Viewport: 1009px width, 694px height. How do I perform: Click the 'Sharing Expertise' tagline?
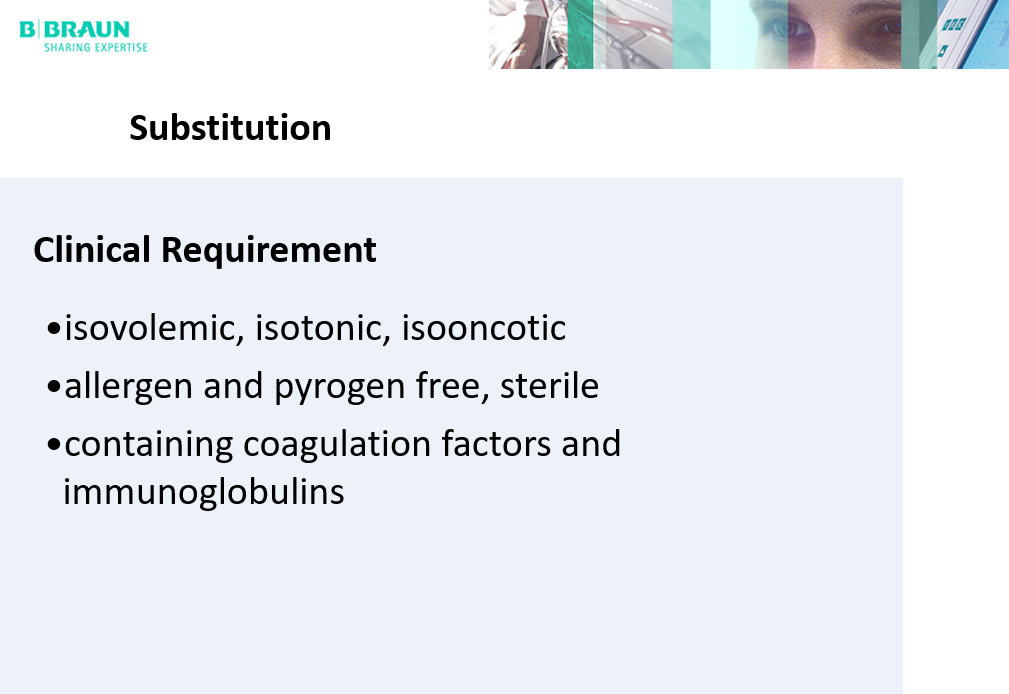coord(95,47)
